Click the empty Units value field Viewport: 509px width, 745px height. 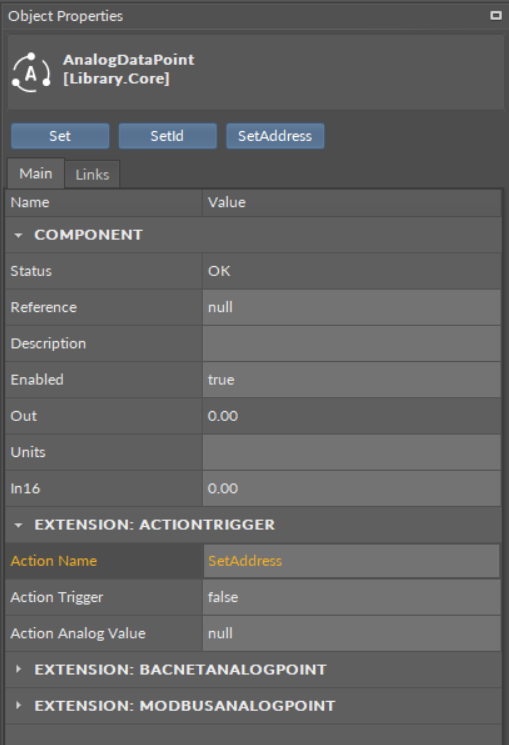[352, 452]
